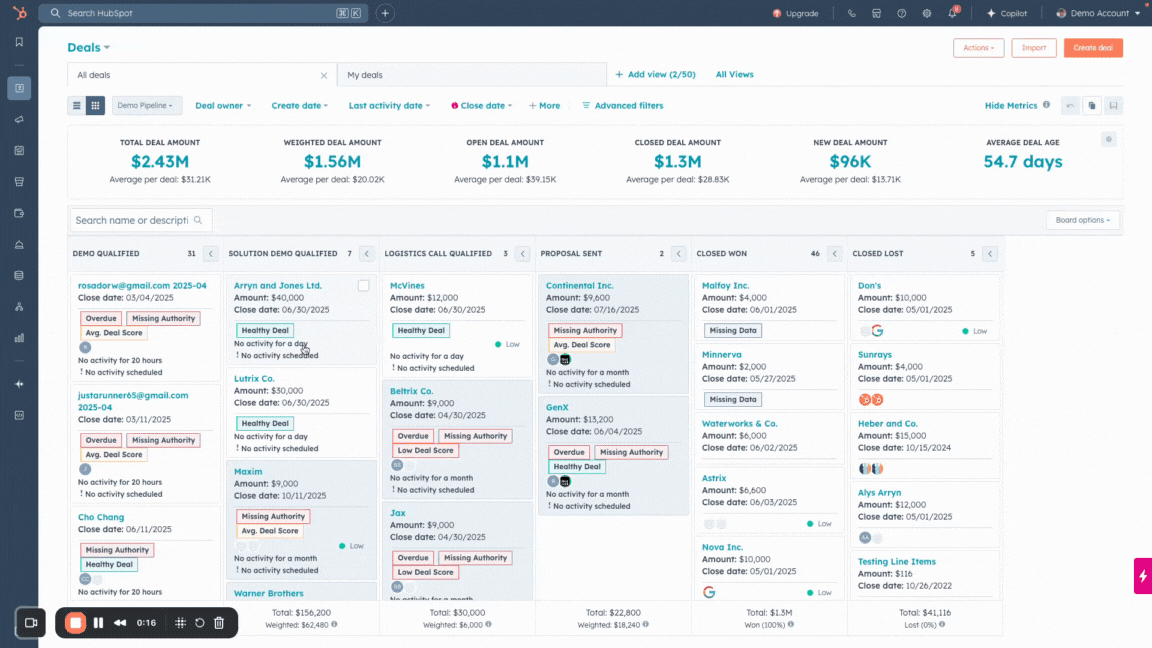Close the All deals view tab
1152x648 pixels.
(x=324, y=76)
